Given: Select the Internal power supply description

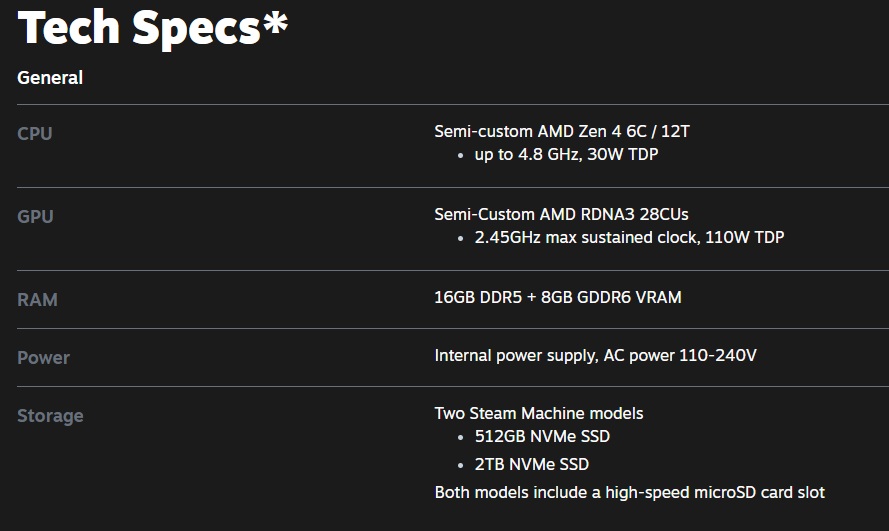Looking at the screenshot, I should 595,355.
